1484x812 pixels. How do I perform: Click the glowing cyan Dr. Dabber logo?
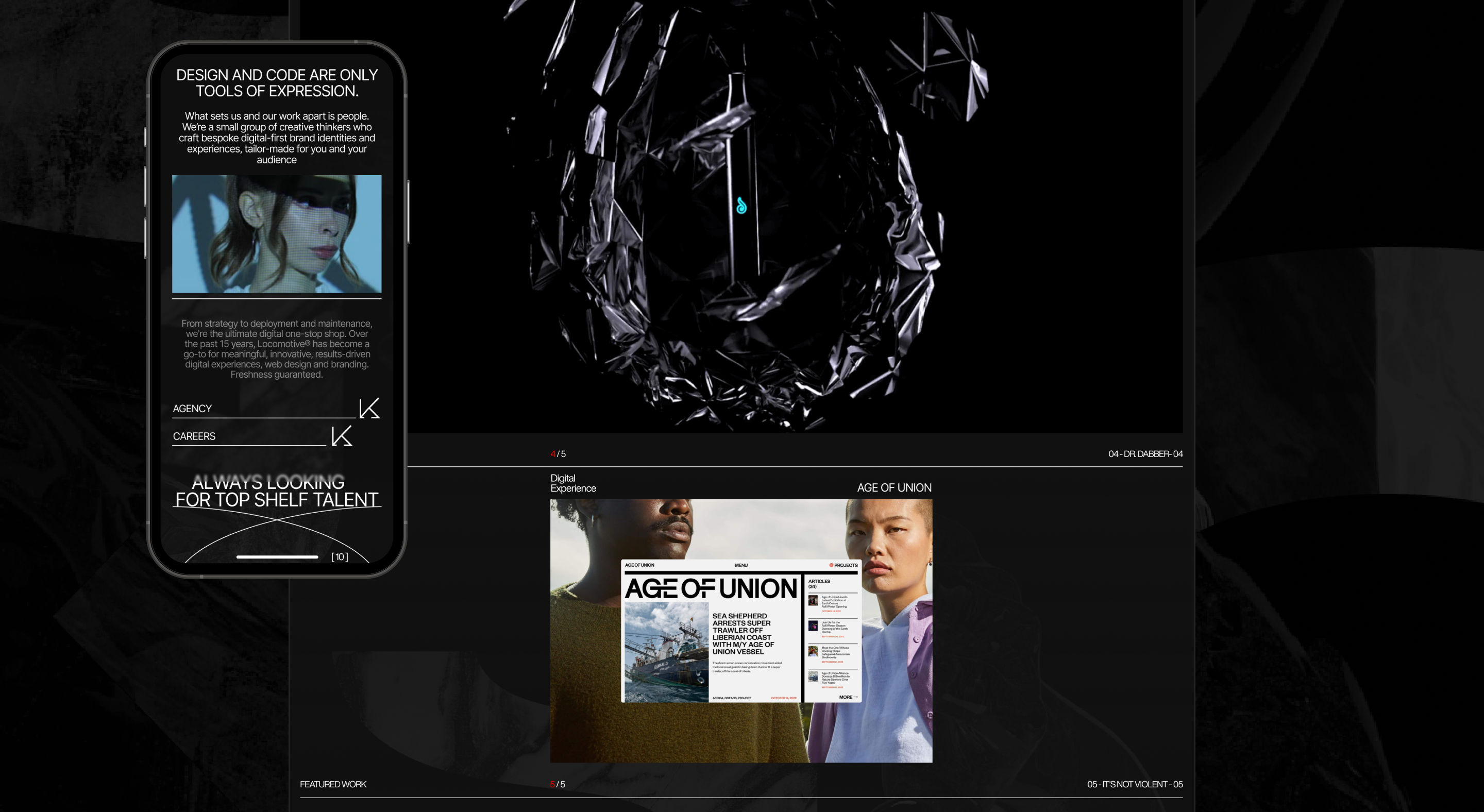[x=741, y=206]
